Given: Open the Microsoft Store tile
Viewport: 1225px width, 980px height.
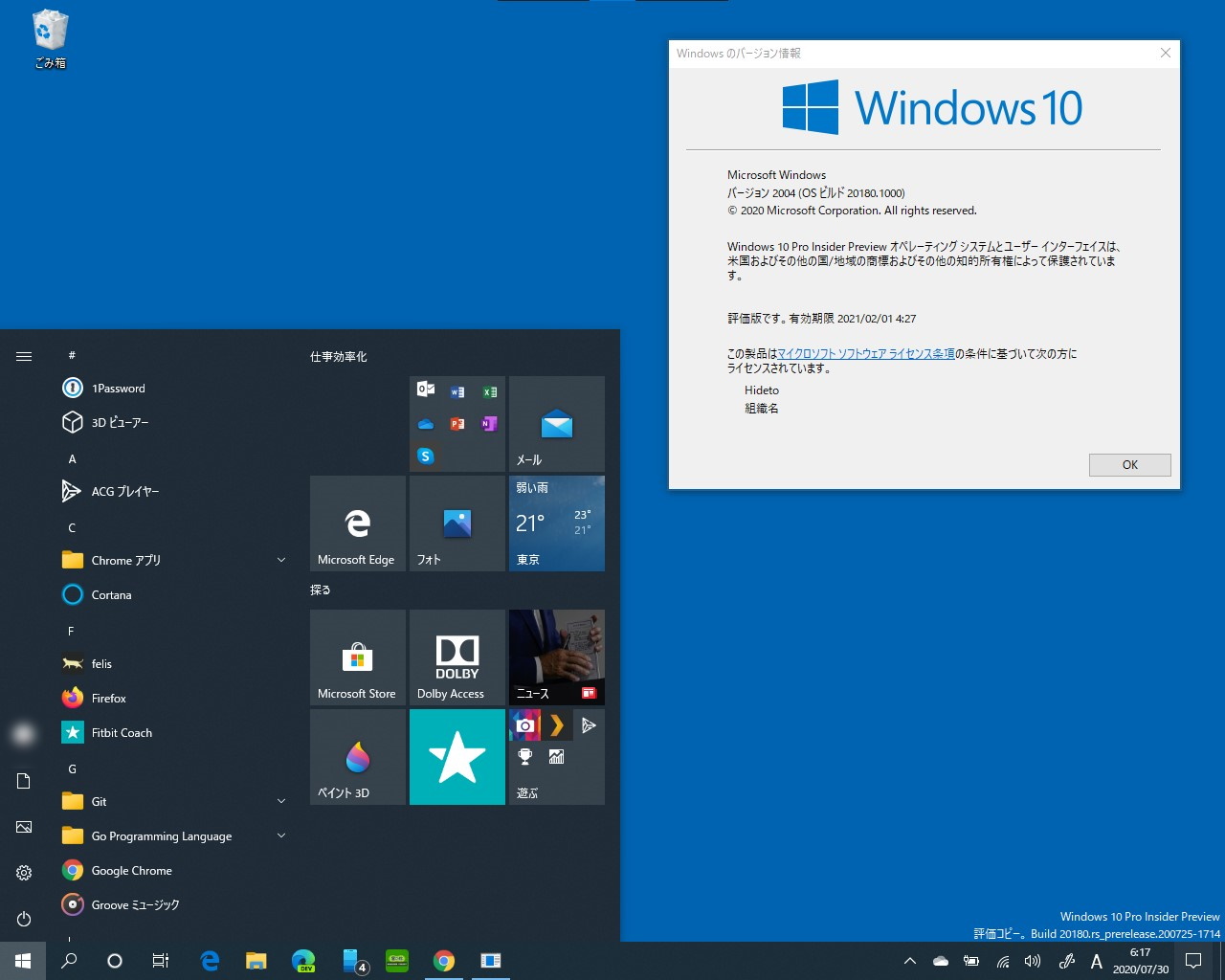Looking at the screenshot, I should 357,657.
